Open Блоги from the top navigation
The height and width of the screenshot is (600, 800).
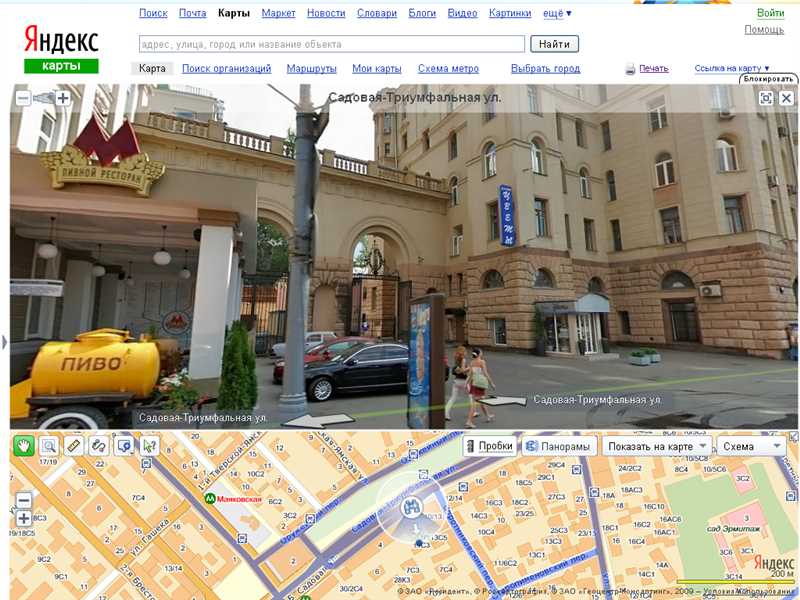pos(422,13)
